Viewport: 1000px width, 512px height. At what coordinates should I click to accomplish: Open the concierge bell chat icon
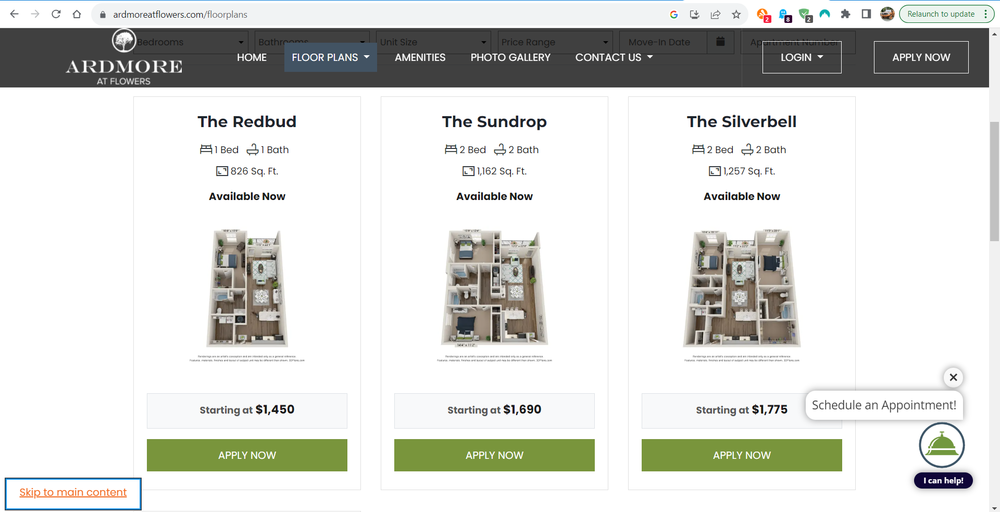[x=941, y=446]
